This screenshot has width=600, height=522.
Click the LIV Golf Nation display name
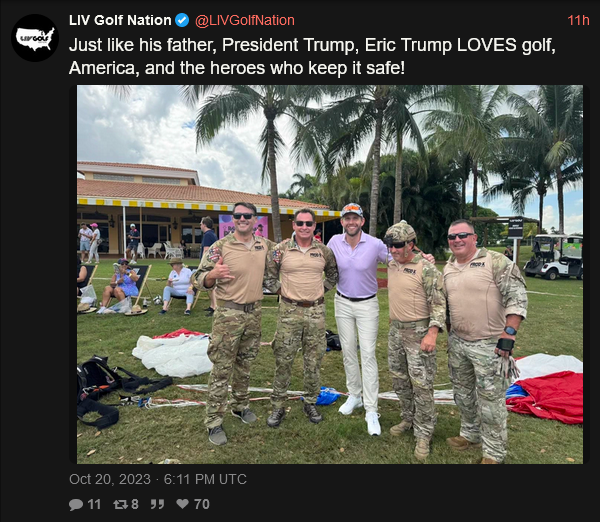120,20
